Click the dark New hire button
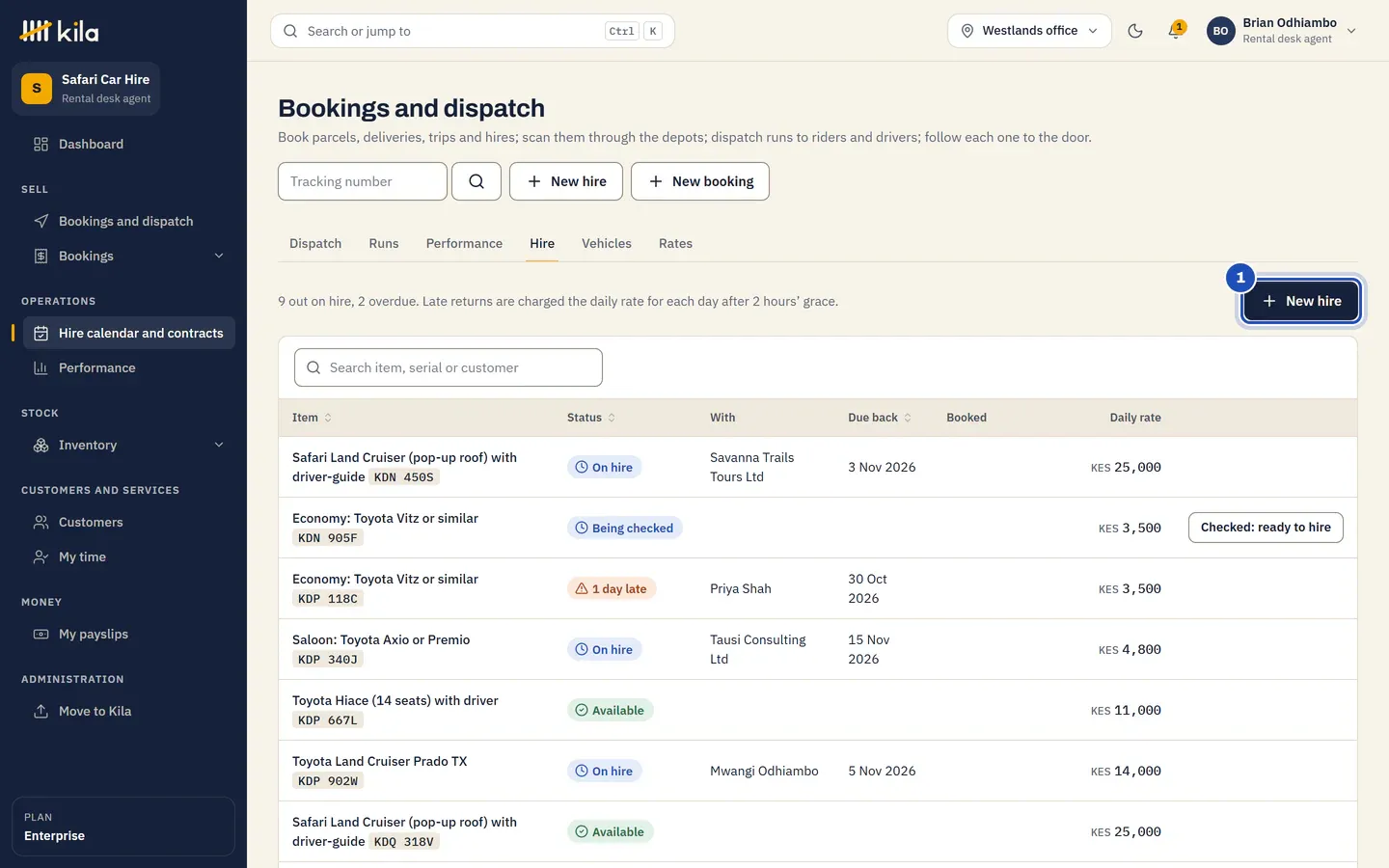1389x868 pixels. click(1300, 301)
